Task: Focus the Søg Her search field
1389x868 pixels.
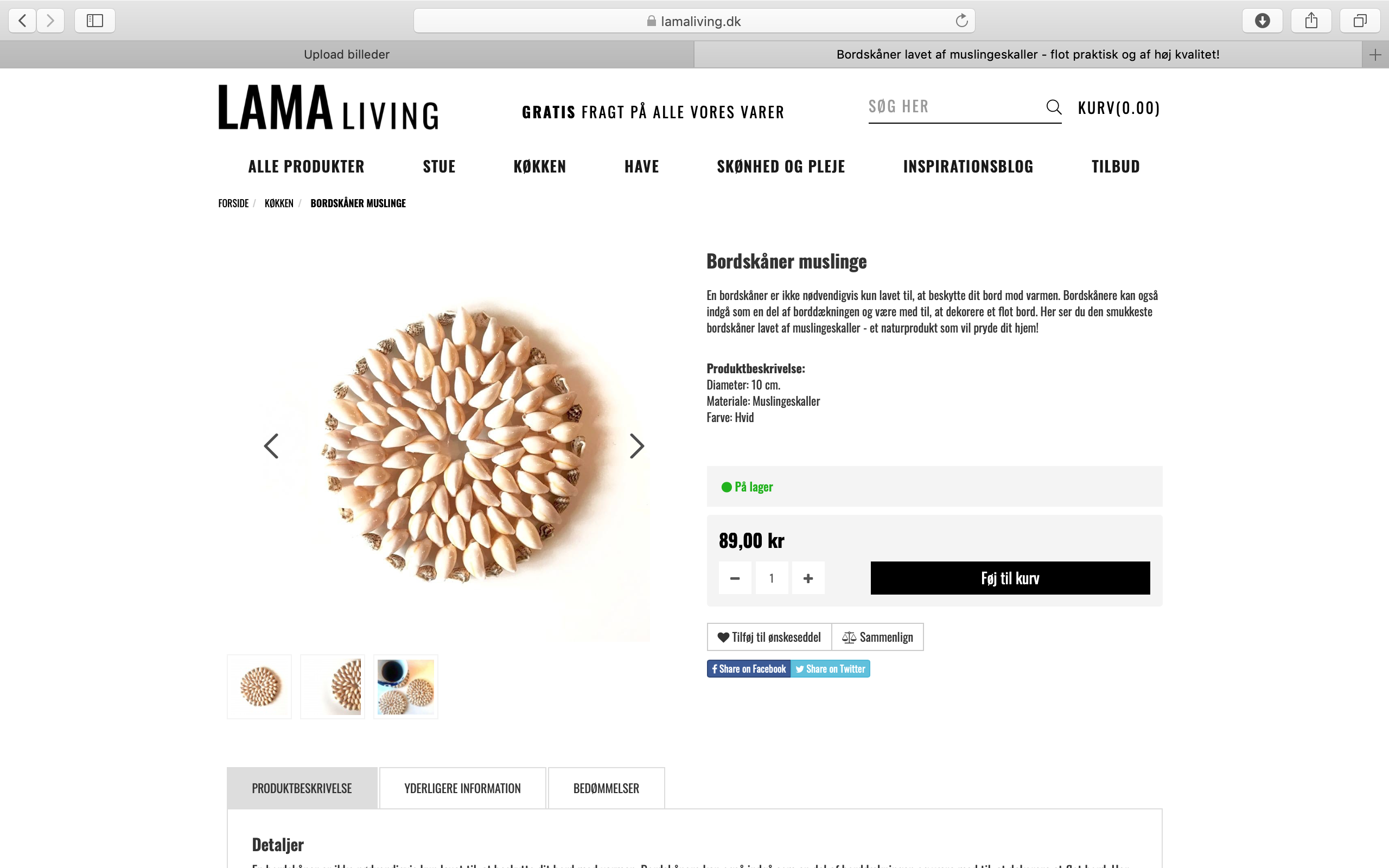Action: pyautogui.click(x=953, y=107)
